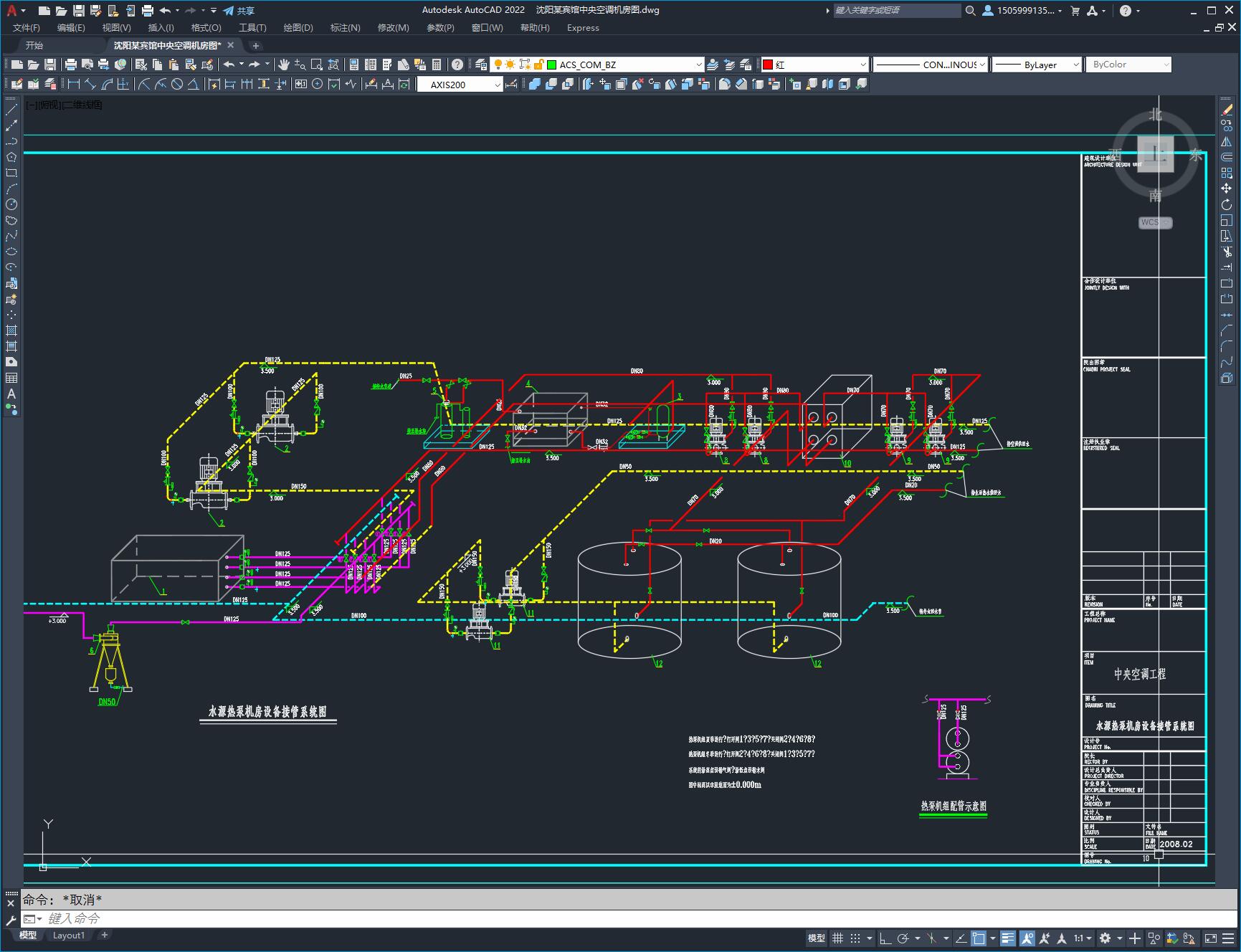Viewport: 1241px width, 952px height.
Task: Select the Table tool in draw toolbar
Action: point(11,378)
